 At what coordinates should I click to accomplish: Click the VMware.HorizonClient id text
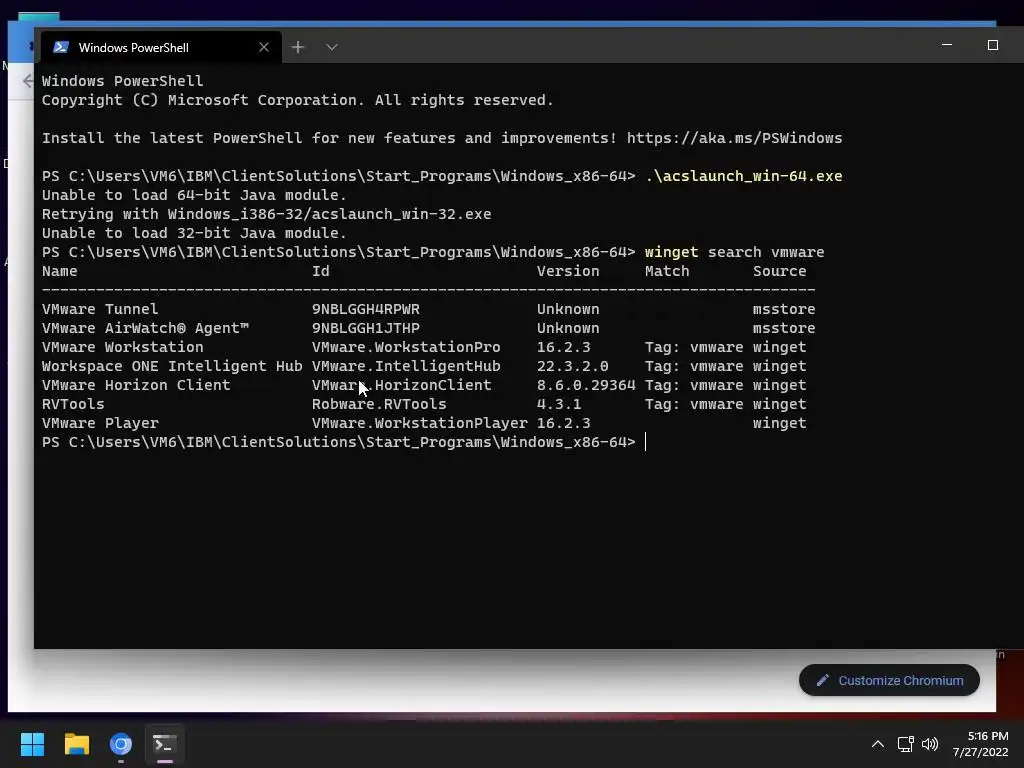pos(402,385)
